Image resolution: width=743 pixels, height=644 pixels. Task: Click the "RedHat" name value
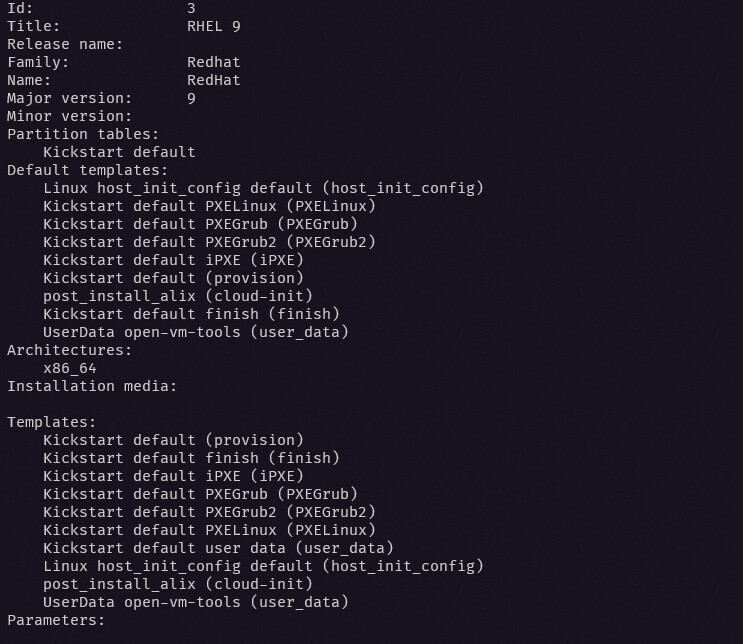(x=213, y=80)
